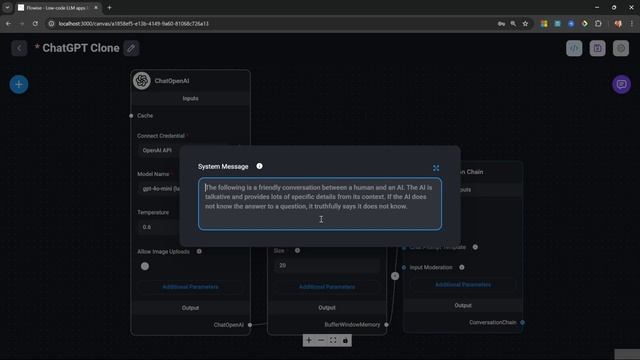
Task: Click the Input Moderation label
Action: [x=431, y=267]
